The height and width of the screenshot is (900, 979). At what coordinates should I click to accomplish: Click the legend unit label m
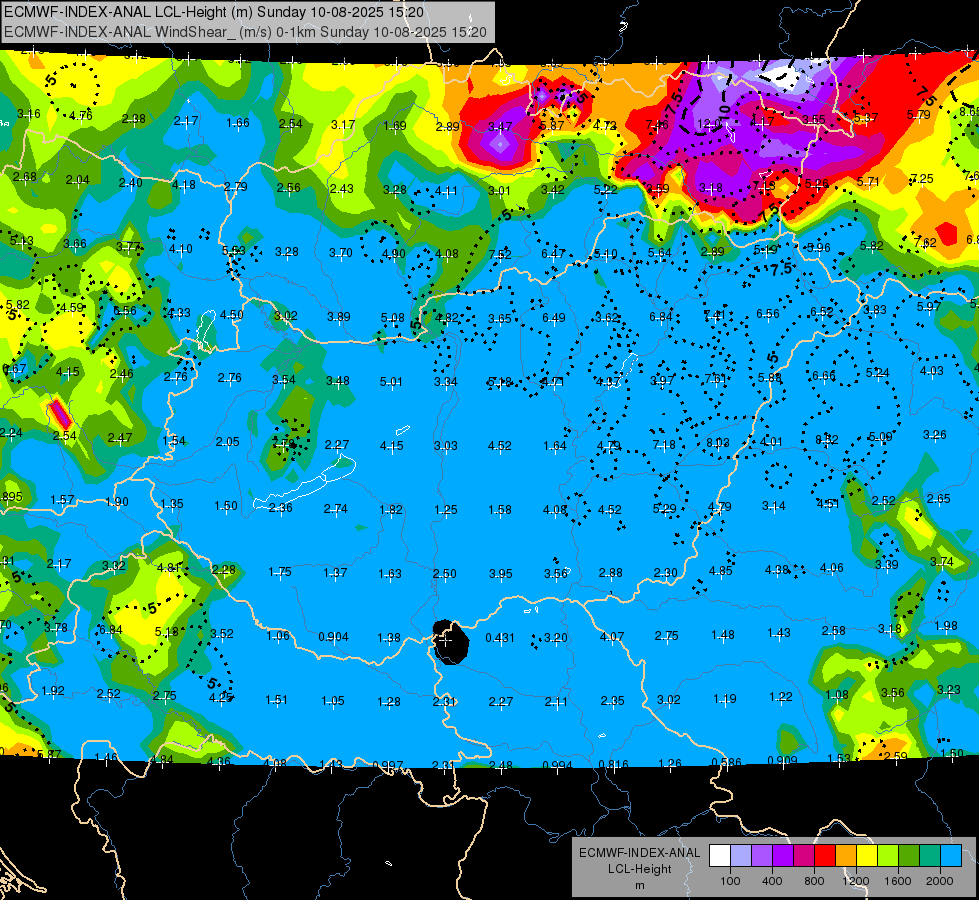(639, 886)
